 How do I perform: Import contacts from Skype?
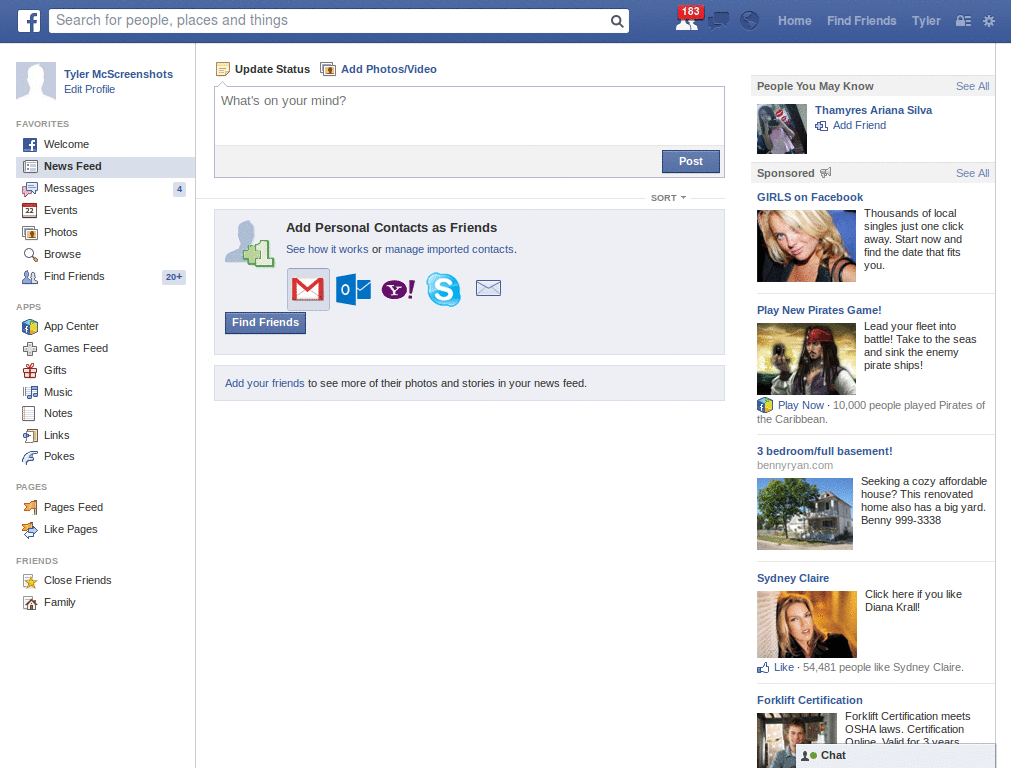(x=443, y=289)
